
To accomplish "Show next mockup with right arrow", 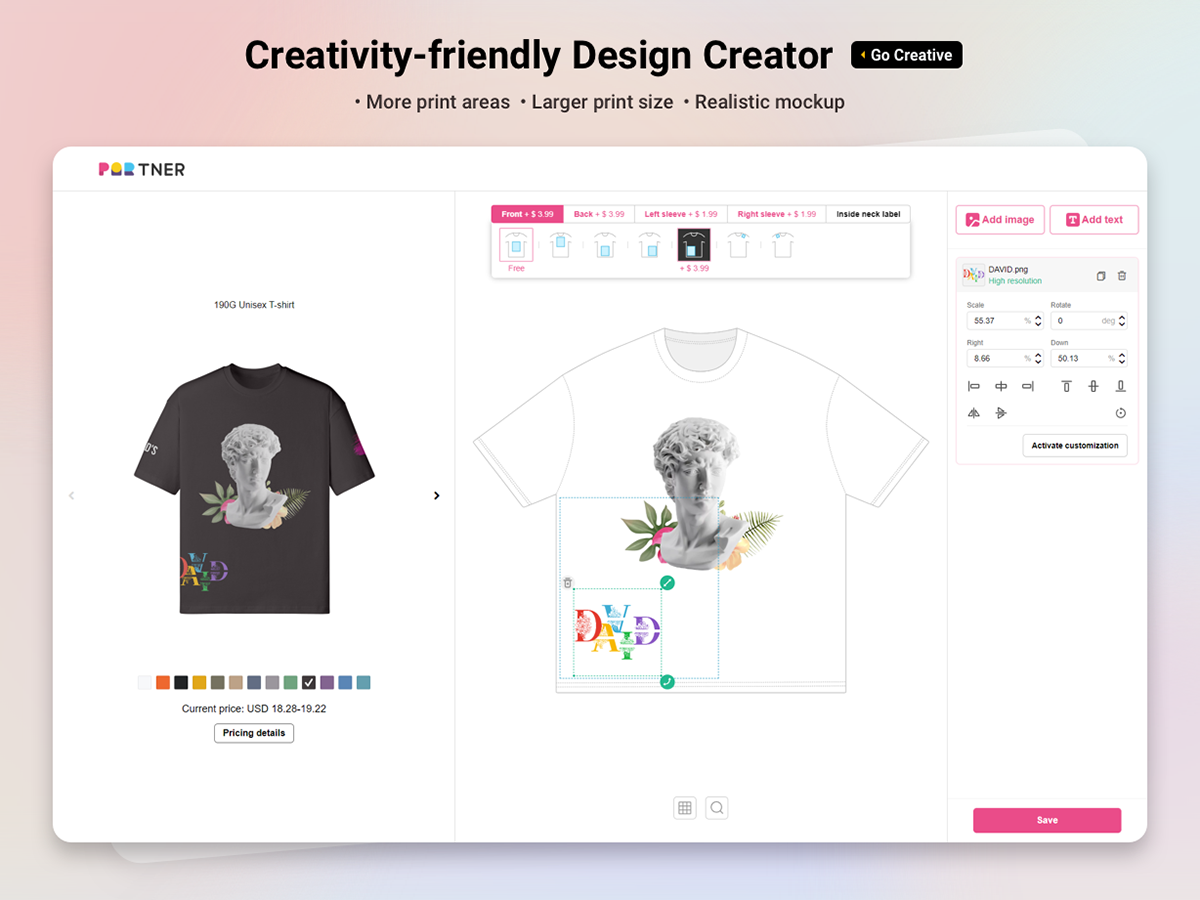I will click(436, 495).
